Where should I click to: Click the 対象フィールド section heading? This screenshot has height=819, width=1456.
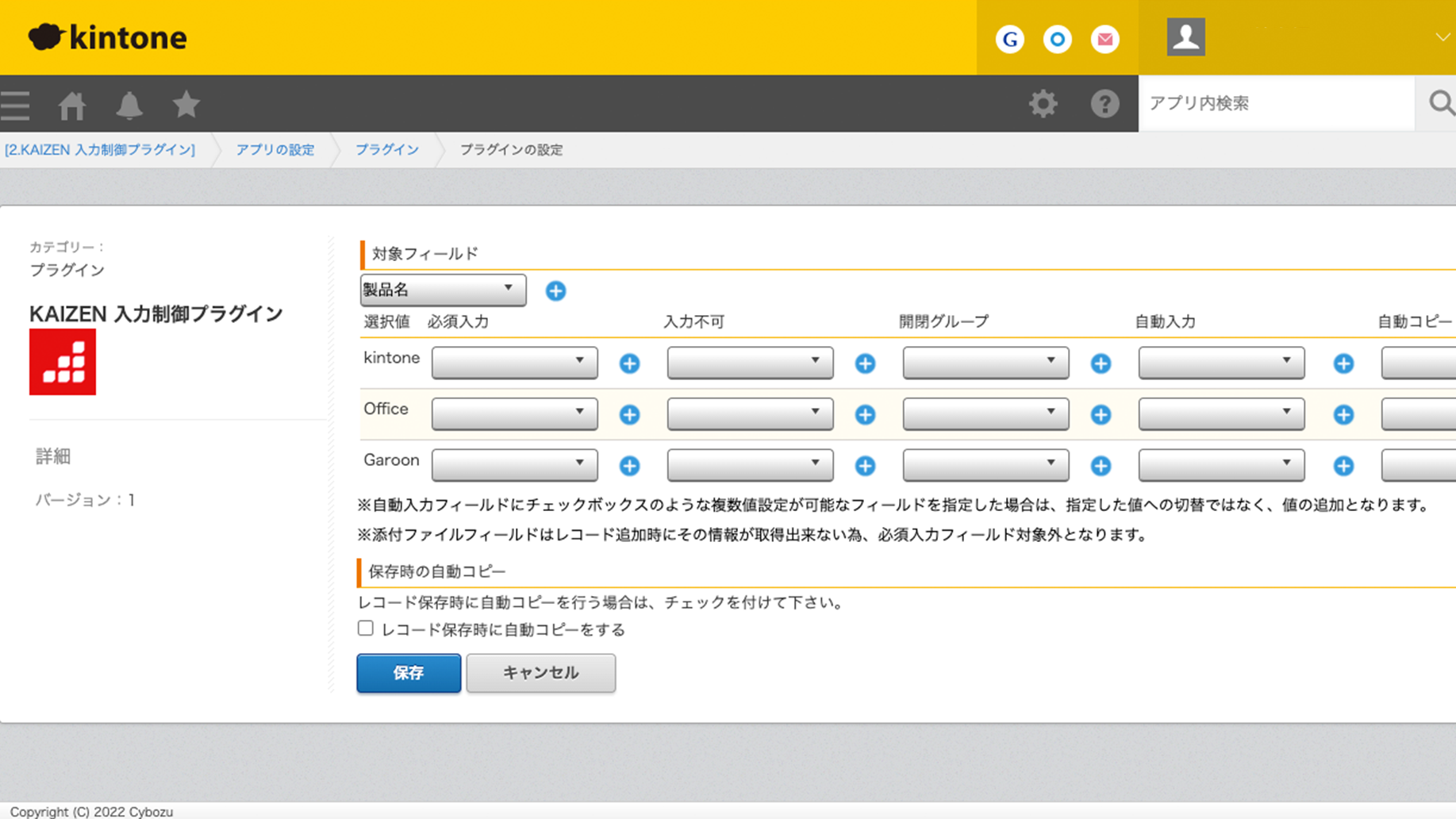tap(425, 253)
